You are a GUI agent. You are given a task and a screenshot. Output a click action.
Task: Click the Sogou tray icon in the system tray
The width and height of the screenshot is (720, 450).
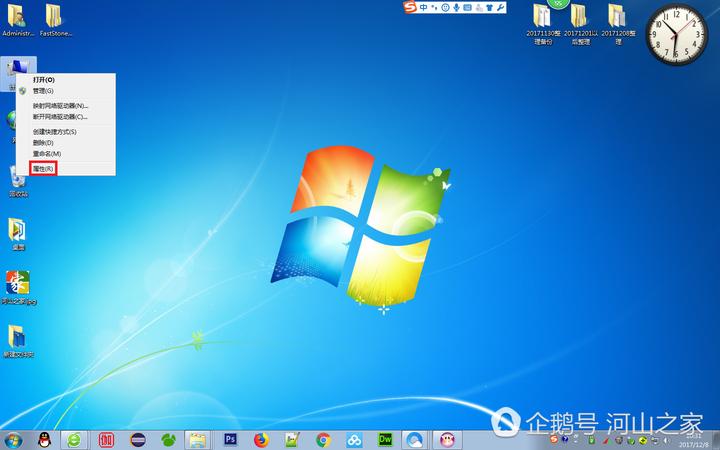coord(554,440)
